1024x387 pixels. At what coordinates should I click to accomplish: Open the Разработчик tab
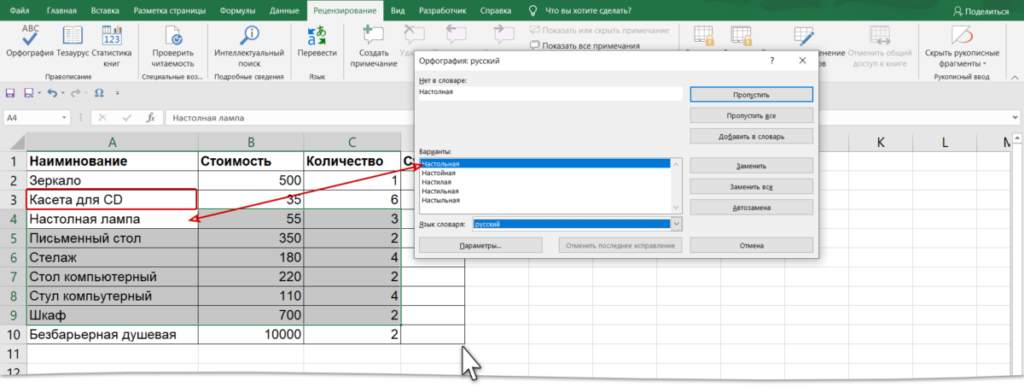[x=441, y=10]
